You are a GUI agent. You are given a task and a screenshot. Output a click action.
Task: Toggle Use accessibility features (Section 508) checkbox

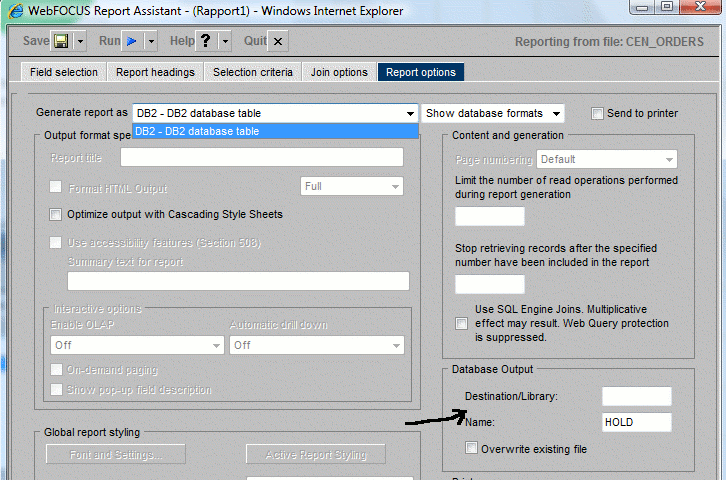pyautogui.click(x=56, y=243)
